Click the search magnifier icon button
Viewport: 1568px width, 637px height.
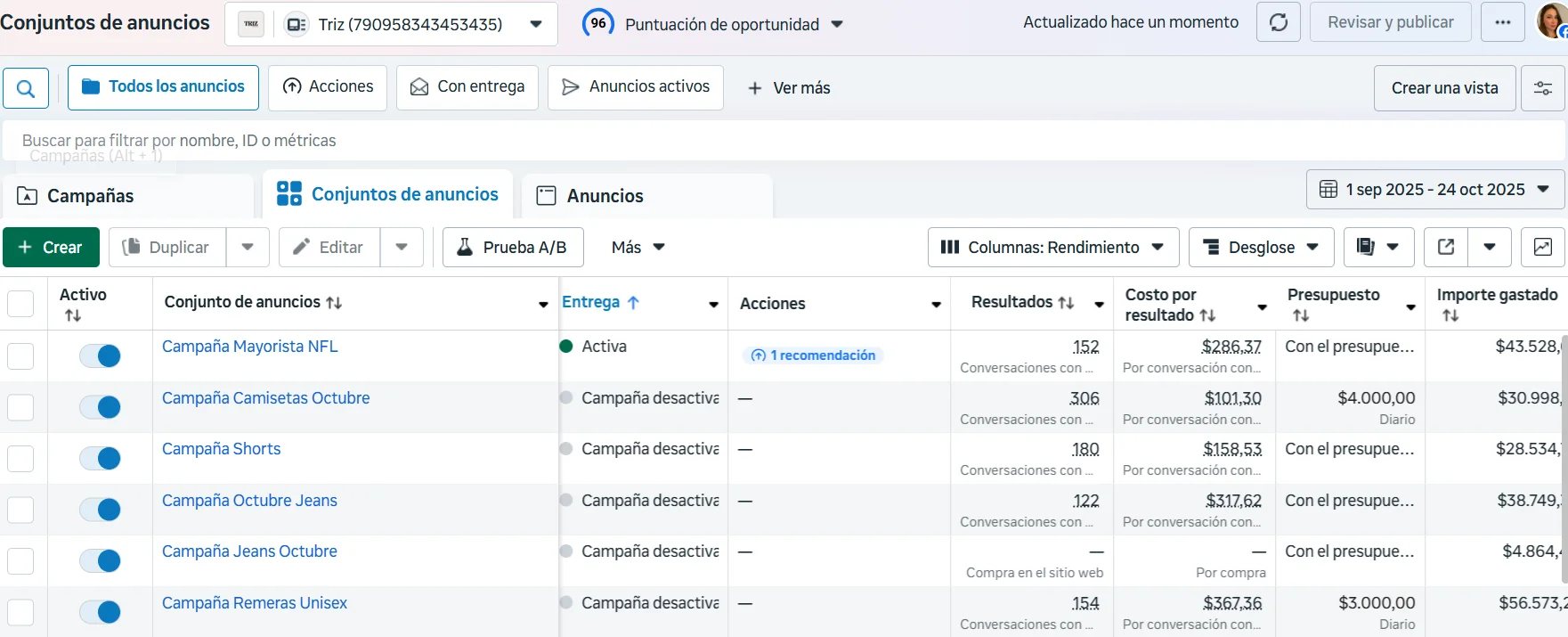point(26,88)
